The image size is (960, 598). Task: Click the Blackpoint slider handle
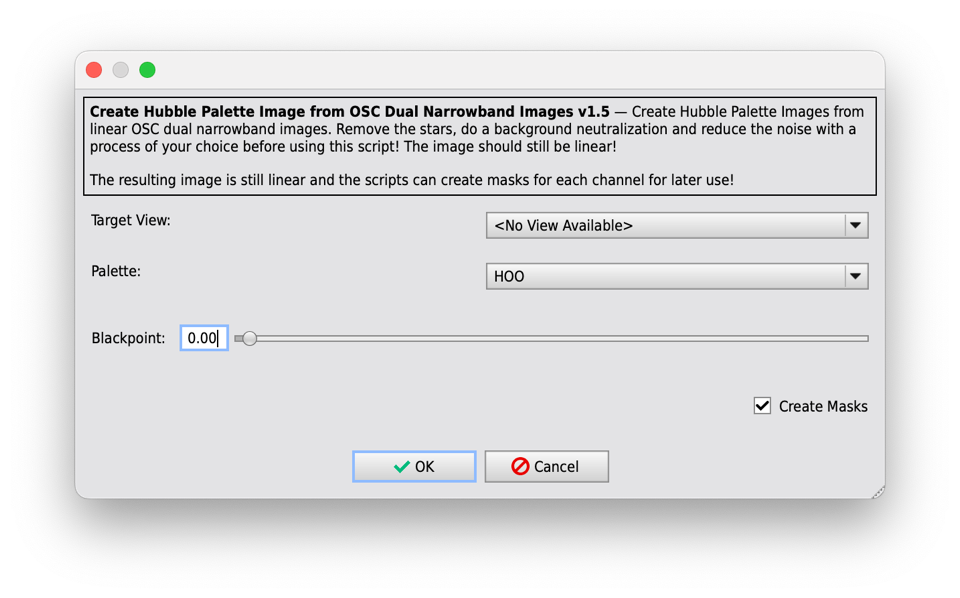[249, 338]
